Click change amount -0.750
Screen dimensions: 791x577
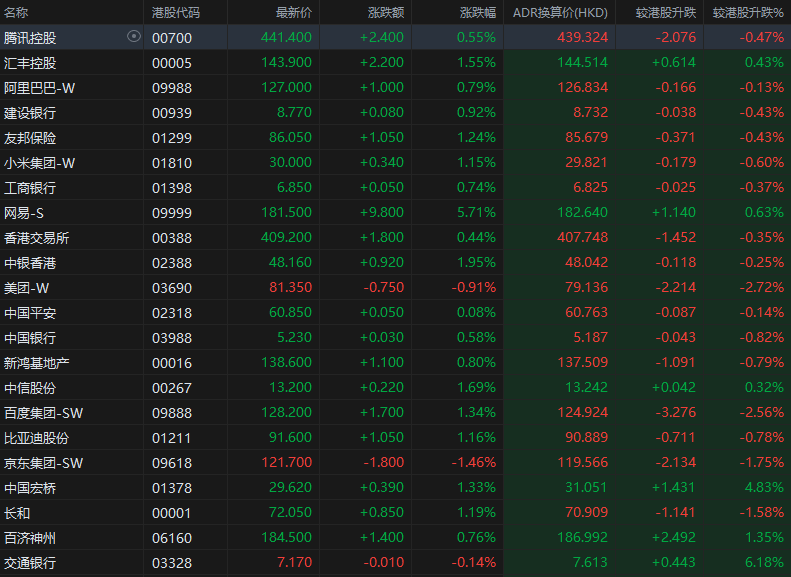(384, 287)
